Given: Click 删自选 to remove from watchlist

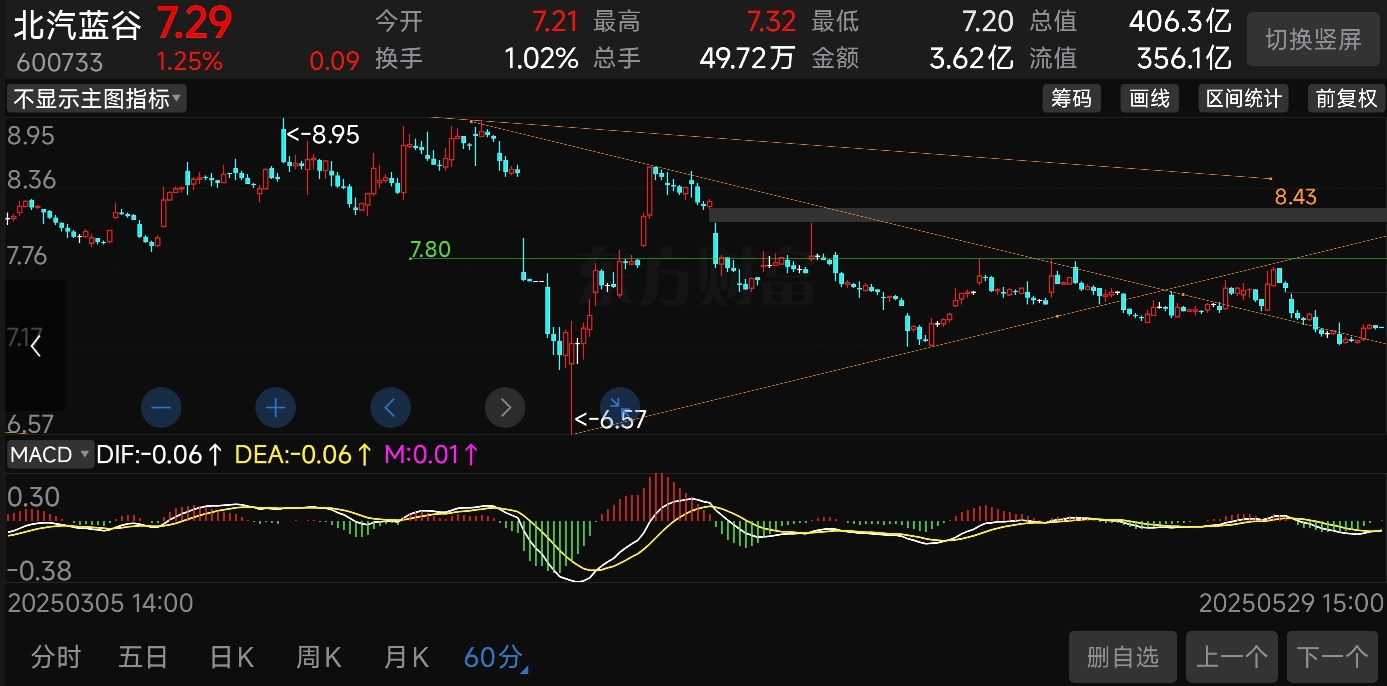Looking at the screenshot, I should (1123, 657).
